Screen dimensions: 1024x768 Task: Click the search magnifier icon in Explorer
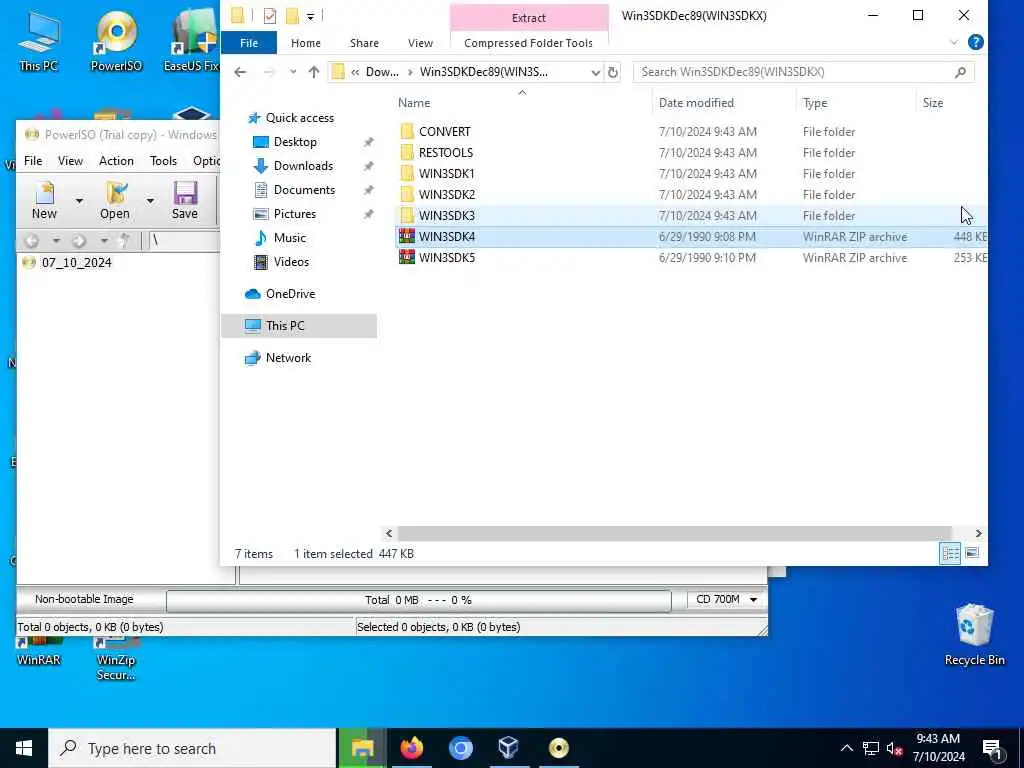[961, 72]
